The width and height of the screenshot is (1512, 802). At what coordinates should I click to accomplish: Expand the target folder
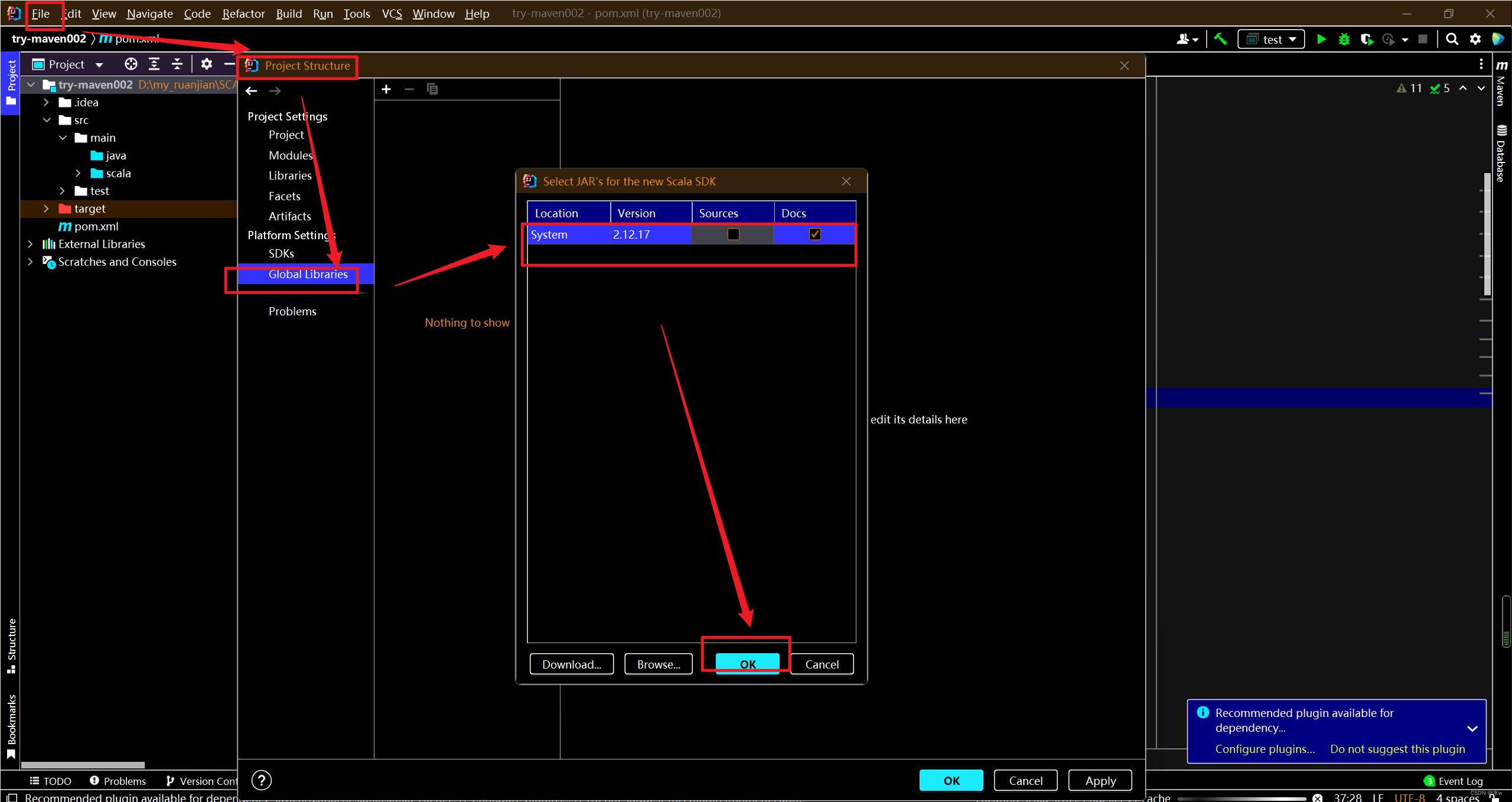46,208
